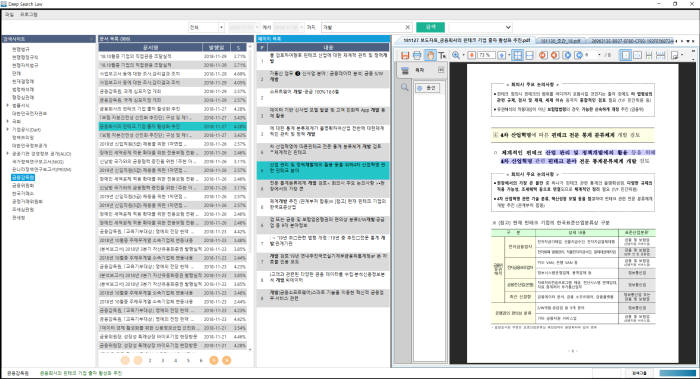Go to last page of the PDF

[x=579, y=55]
